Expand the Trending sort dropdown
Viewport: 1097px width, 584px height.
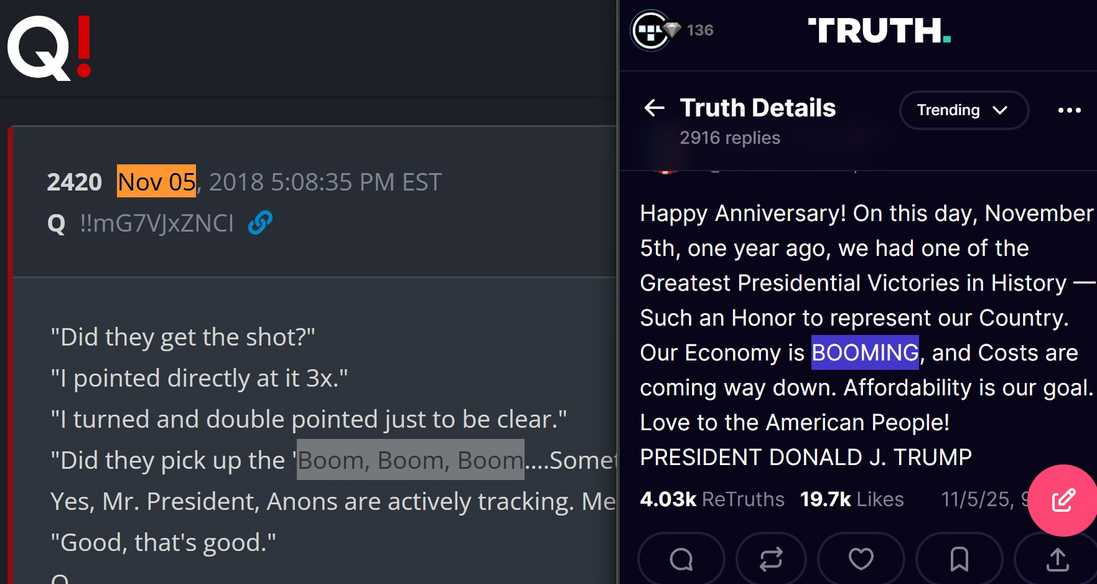click(963, 110)
